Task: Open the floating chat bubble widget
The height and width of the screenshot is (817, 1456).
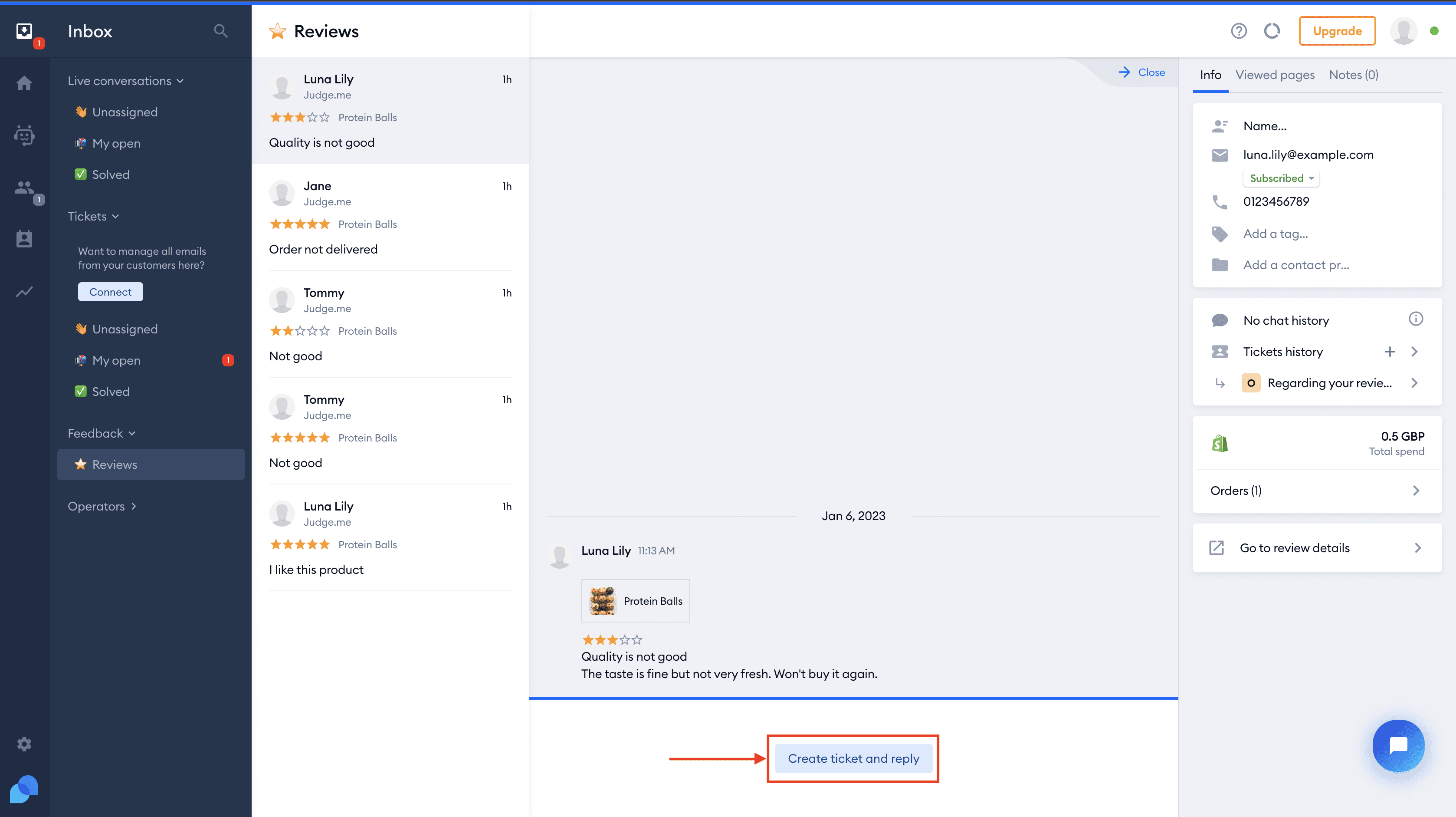Action: 1398,745
